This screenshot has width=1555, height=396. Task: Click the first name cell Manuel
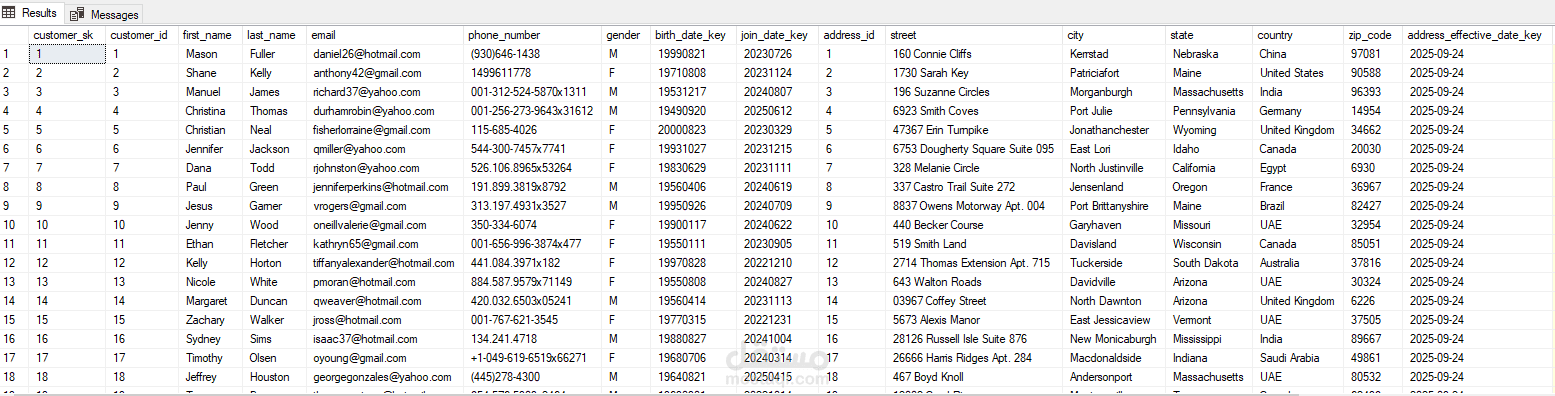click(x=211, y=92)
